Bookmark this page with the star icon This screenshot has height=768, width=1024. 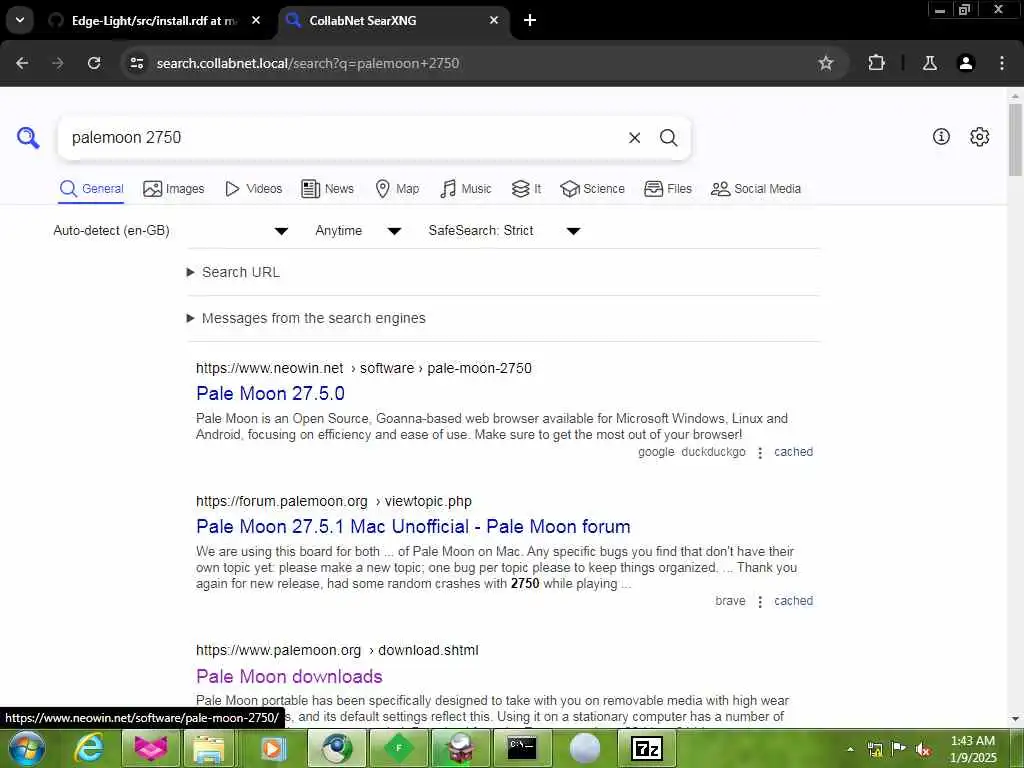point(825,63)
